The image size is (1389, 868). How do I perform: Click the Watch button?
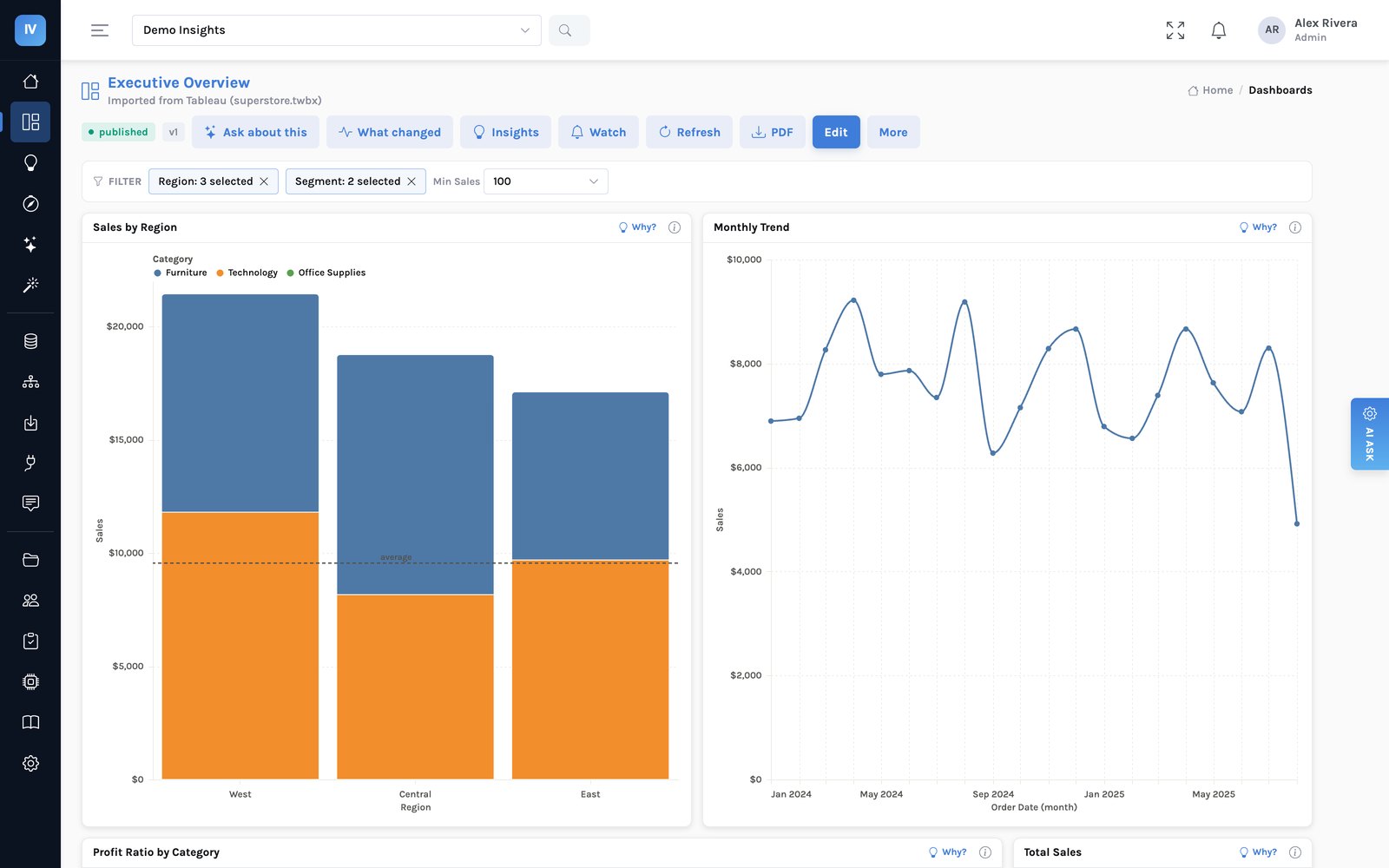(x=598, y=132)
